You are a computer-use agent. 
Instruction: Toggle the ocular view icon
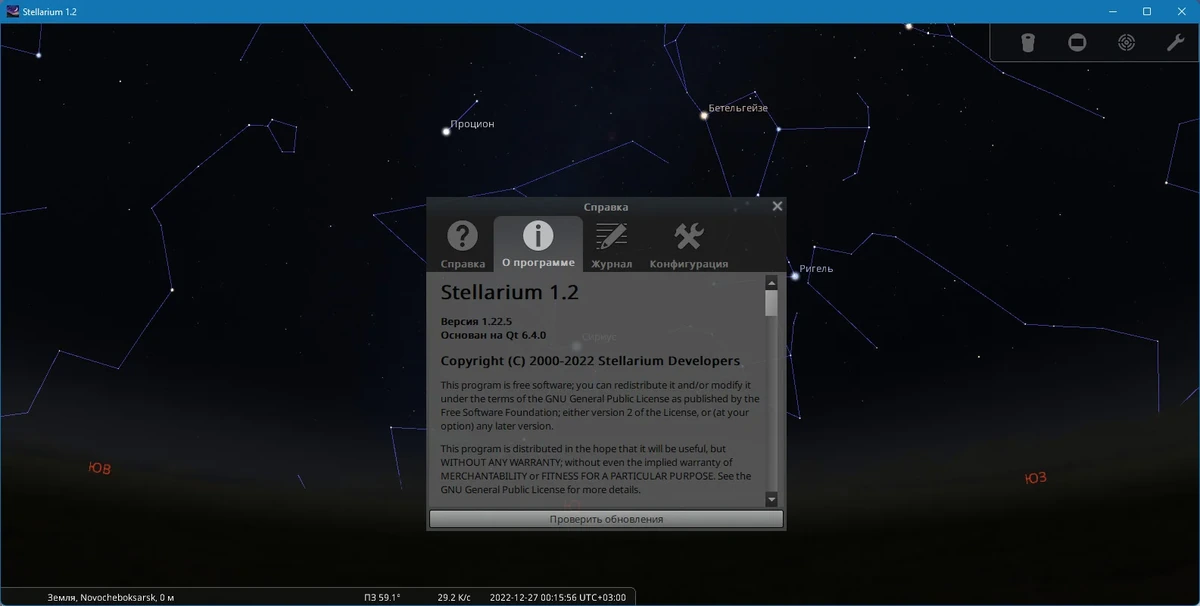point(1028,43)
